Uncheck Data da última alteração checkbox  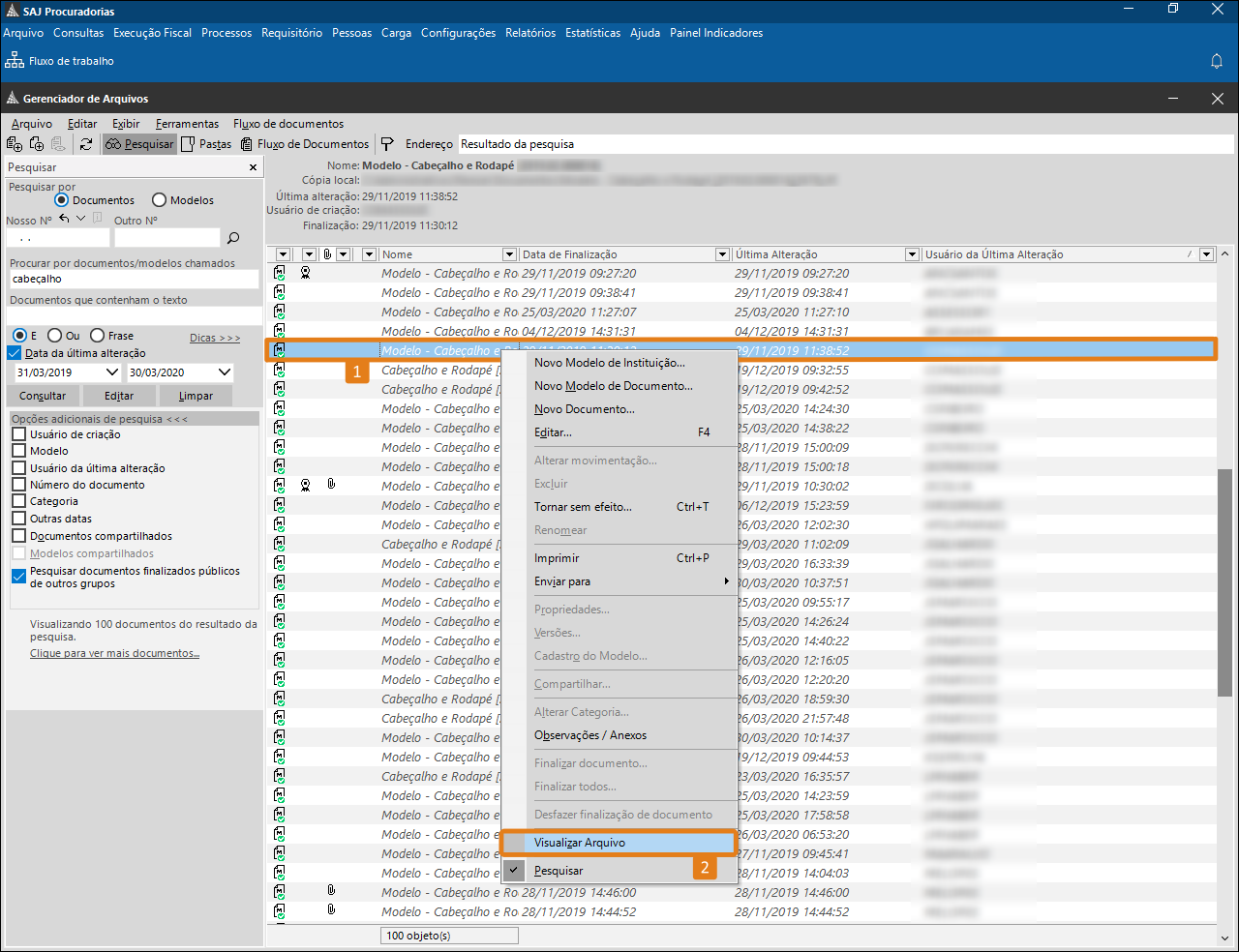14,353
